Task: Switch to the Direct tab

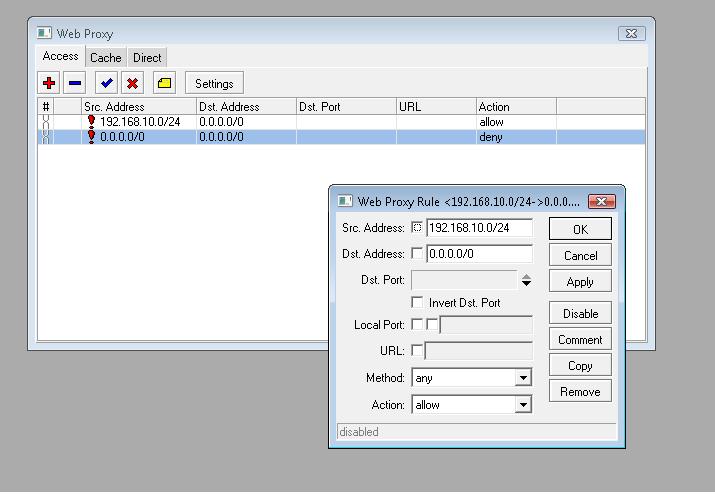Action: click(147, 58)
